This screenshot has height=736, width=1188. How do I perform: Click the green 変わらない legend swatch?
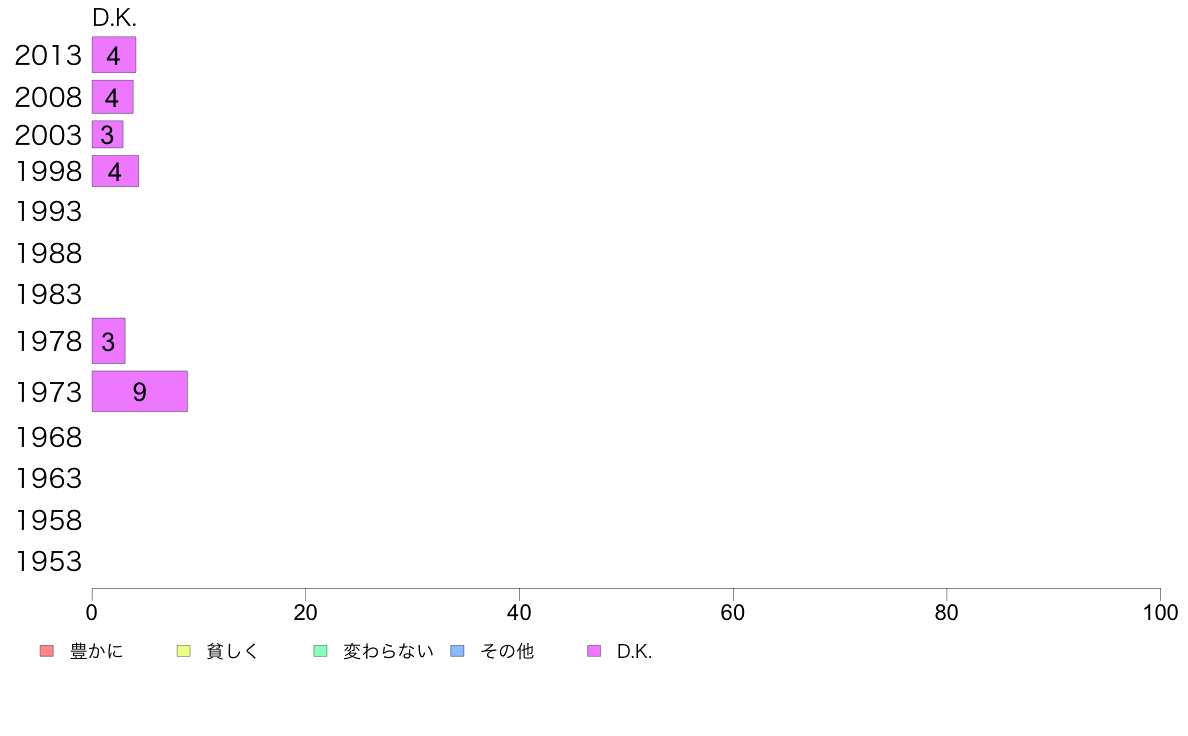pyautogui.click(x=320, y=651)
